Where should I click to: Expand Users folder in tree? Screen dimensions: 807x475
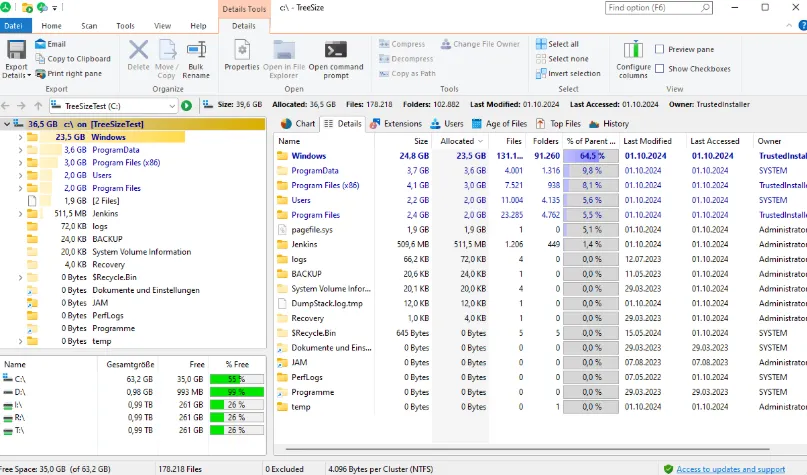point(20,175)
